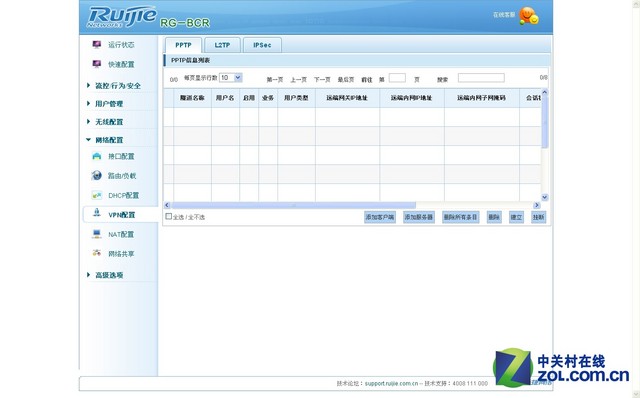Click the 挂断 button
Image resolution: width=640 pixels, height=398 pixels.
point(538,217)
